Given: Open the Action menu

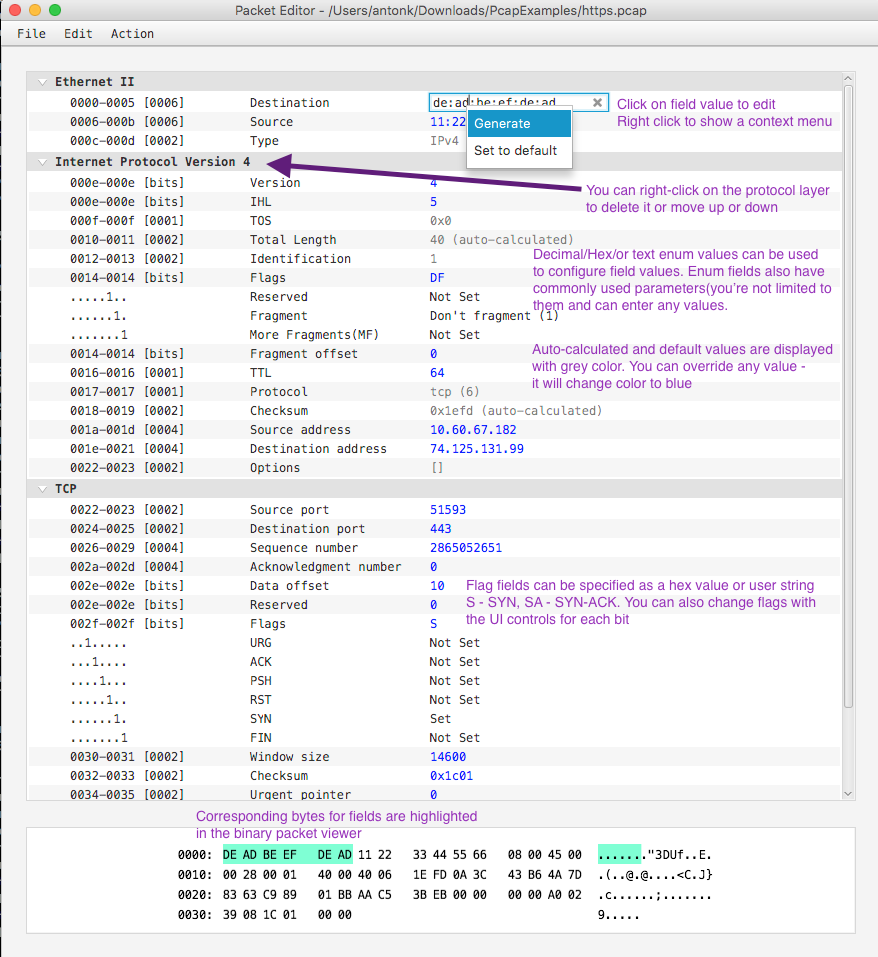Looking at the screenshot, I should pyautogui.click(x=132, y=34).
